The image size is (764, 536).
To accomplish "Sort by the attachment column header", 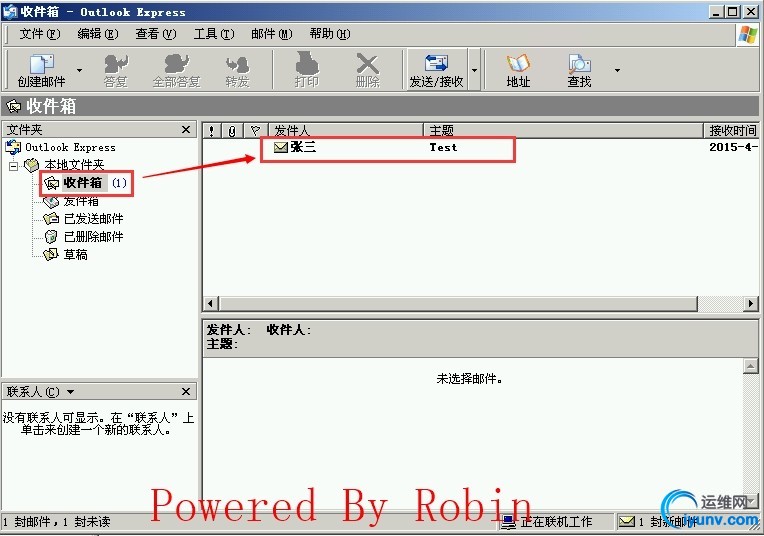I will point(232,130).
